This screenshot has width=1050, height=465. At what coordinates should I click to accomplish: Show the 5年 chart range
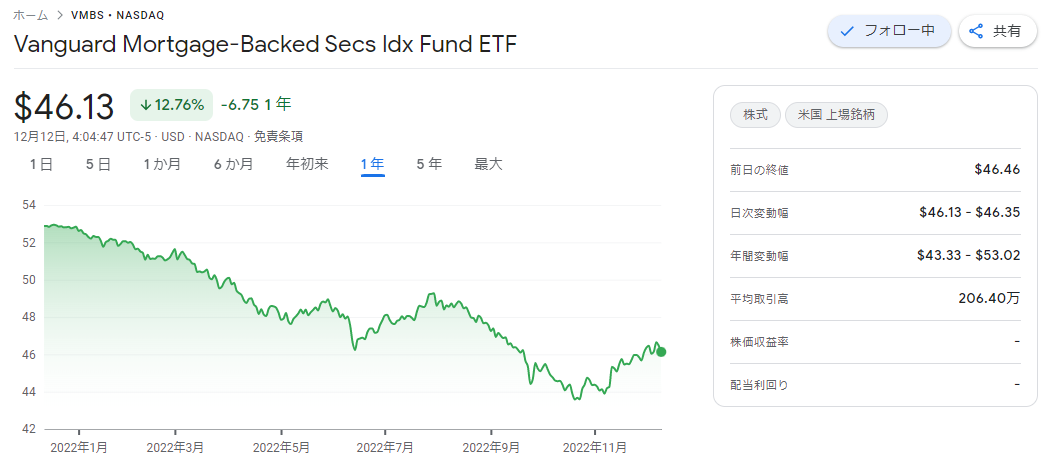[429, 164]
